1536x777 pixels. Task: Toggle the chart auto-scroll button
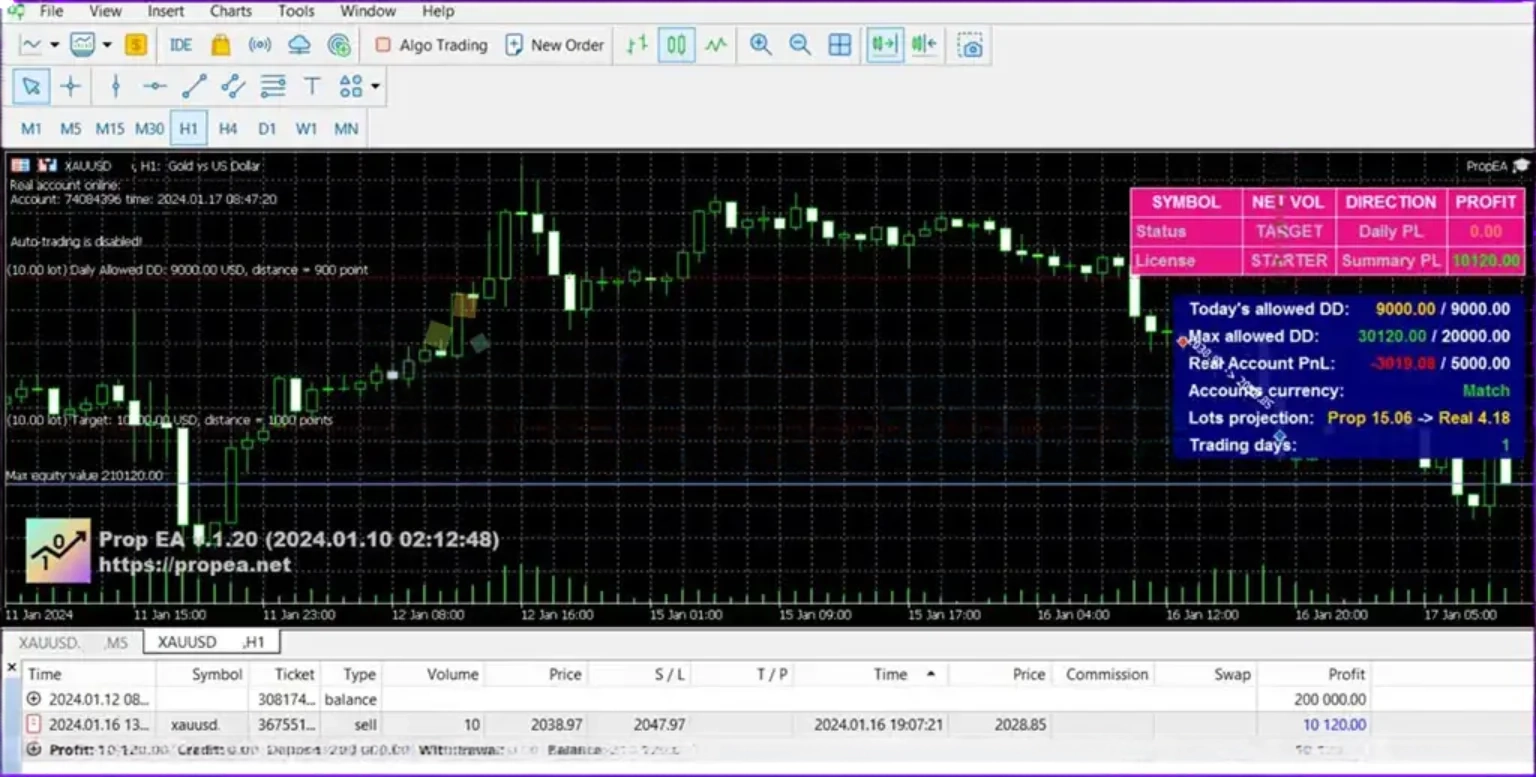[x=884, y=45]
